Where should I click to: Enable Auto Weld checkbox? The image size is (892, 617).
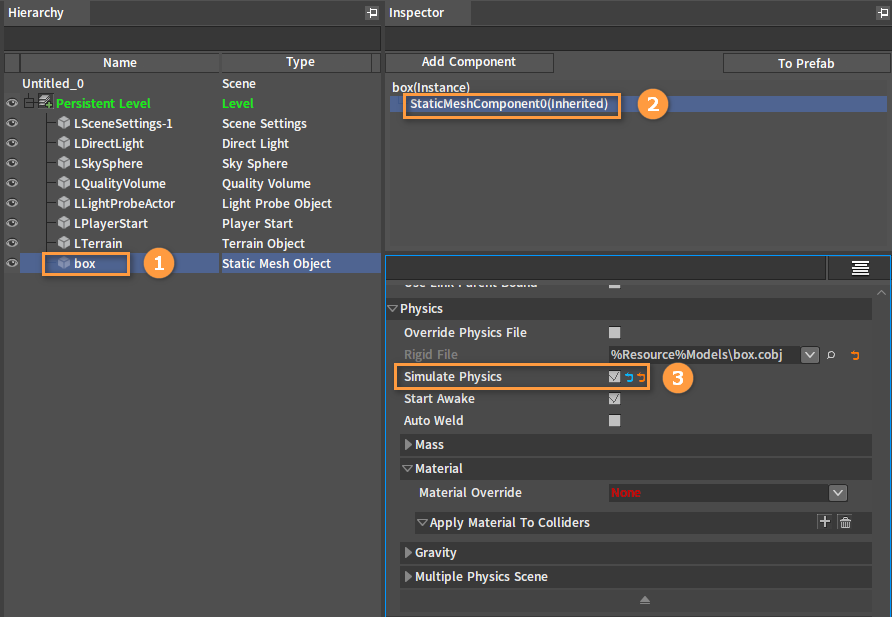(614, 420)
